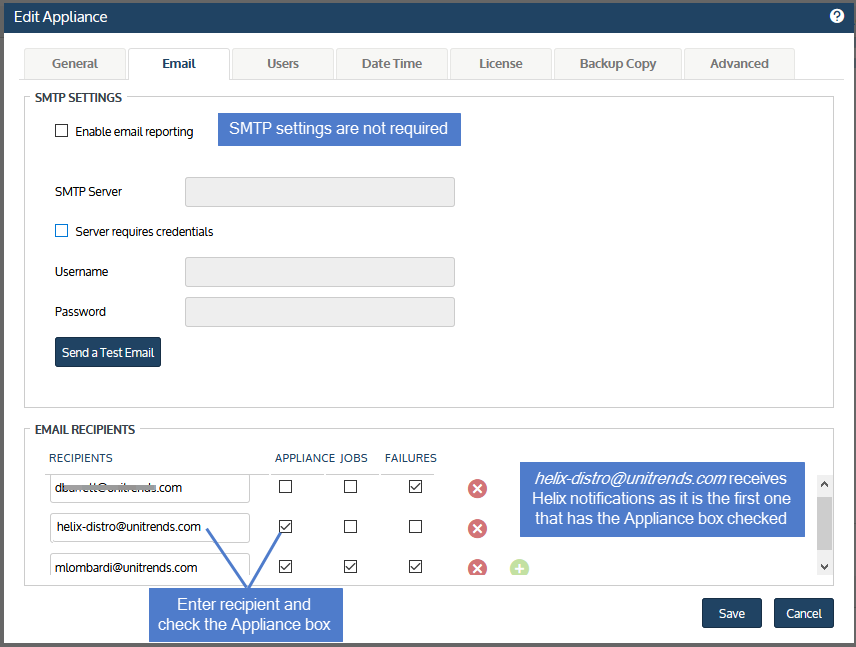Cancel editing the appliance

point(803,613)
